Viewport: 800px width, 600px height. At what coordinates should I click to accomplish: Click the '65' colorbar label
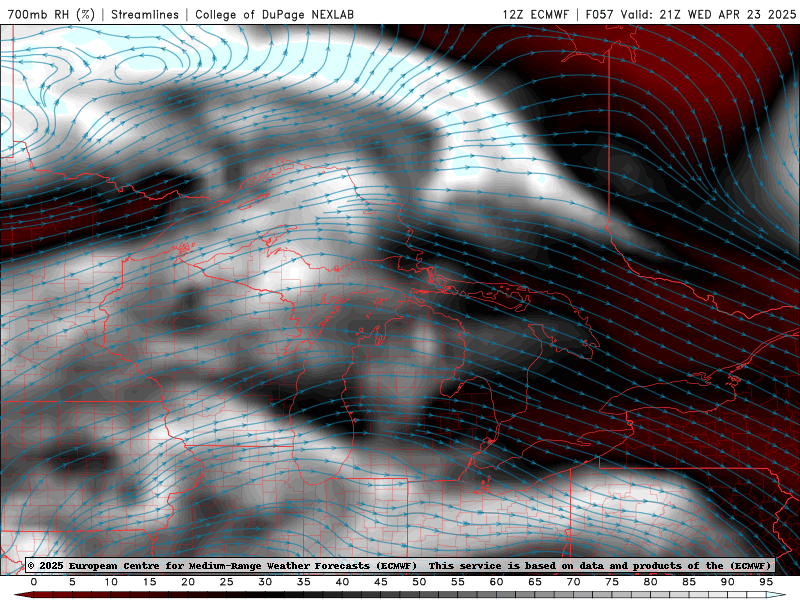[535, 582]
